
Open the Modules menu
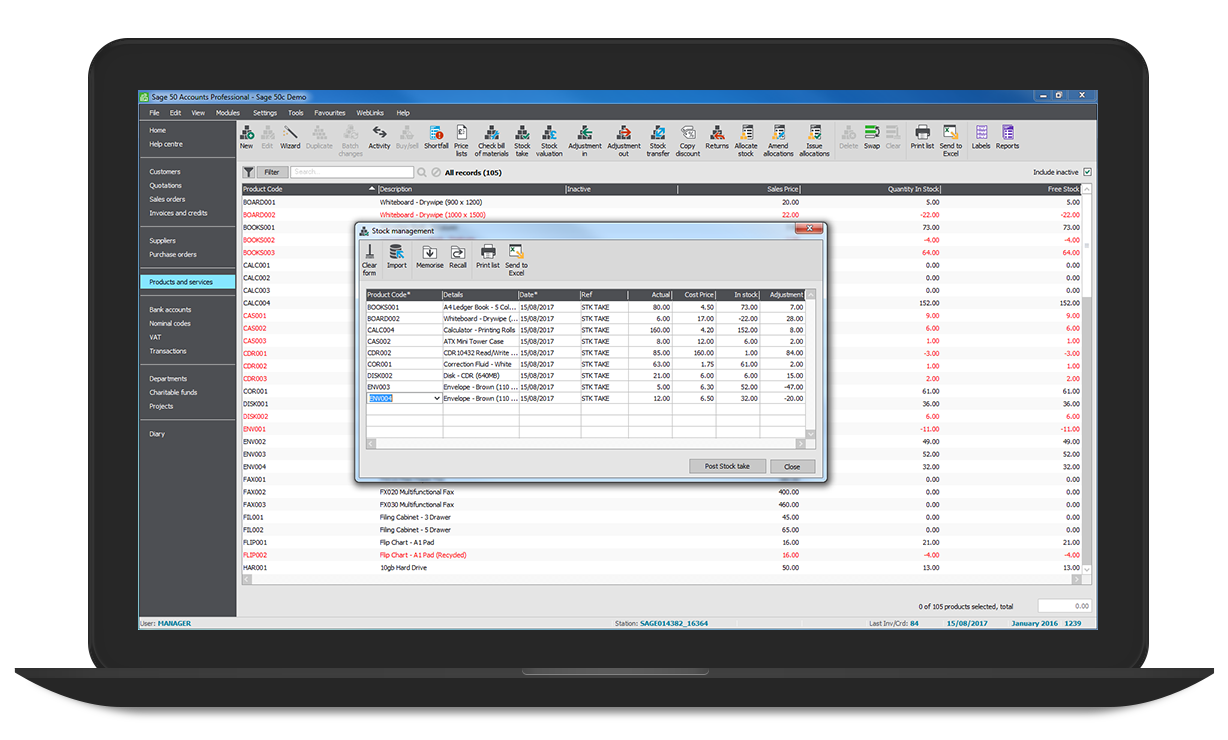228,112
